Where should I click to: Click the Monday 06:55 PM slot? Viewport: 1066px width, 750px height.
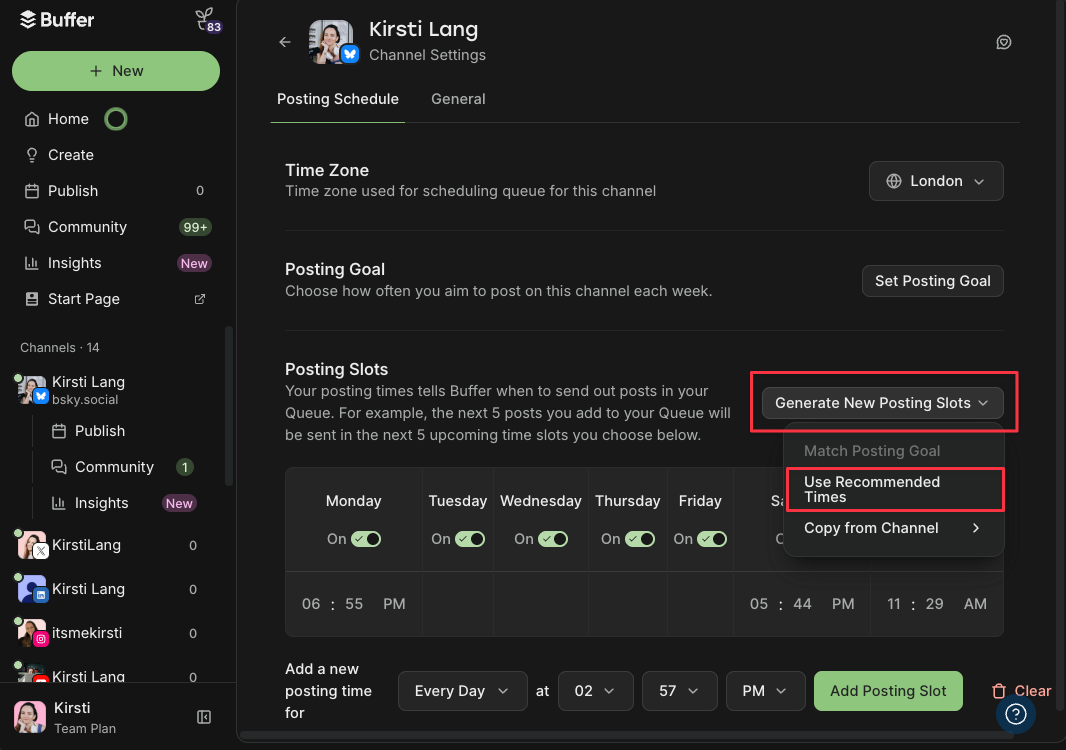[354, 604]
